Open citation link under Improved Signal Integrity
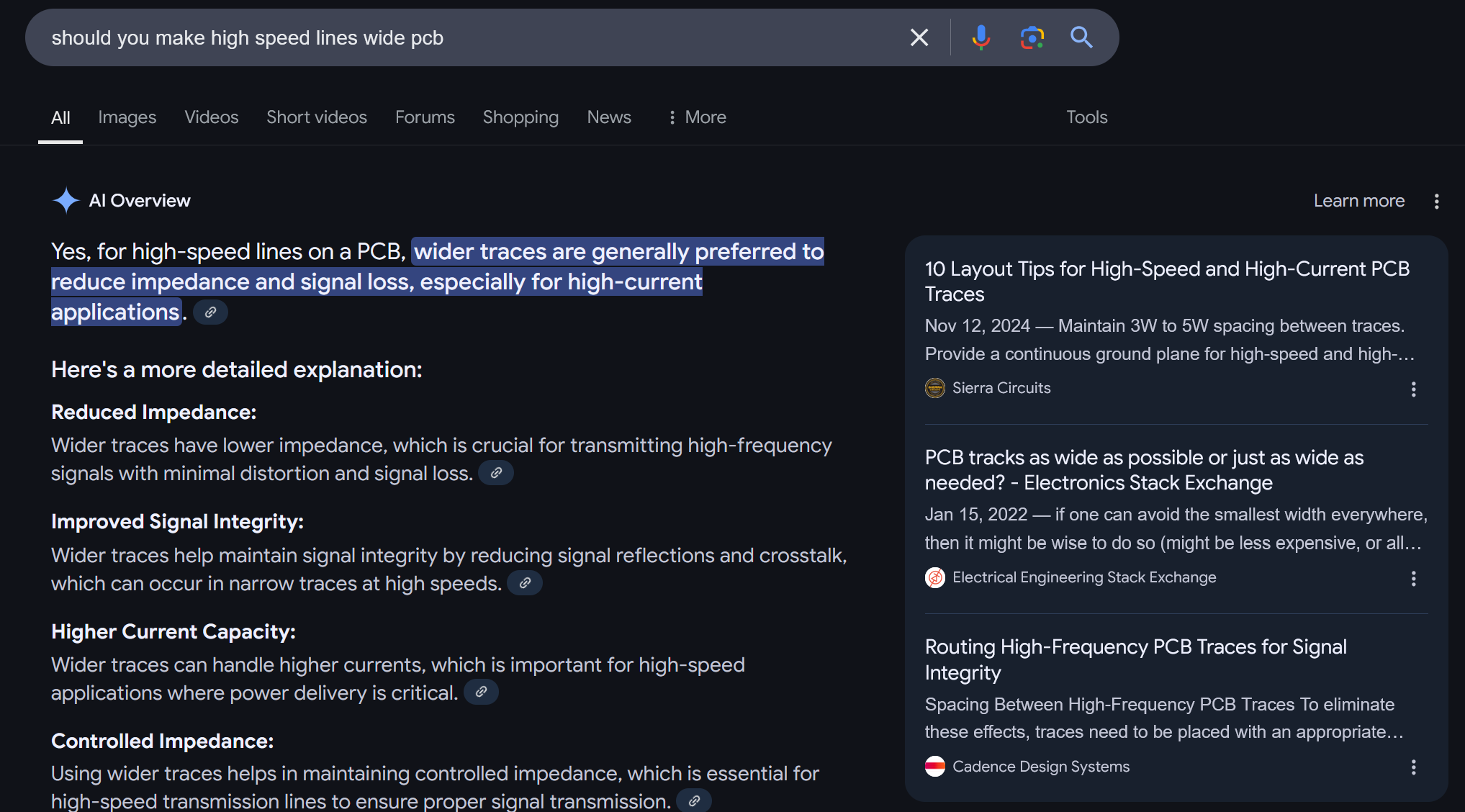Viewport: 1465px width, 812px height. [x=525, y=583]
